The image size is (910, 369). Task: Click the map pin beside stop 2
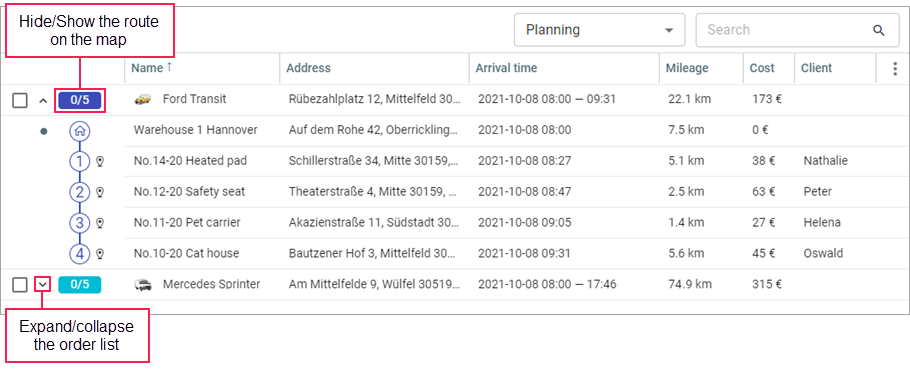pyautogui.click(x=100, y=192)
